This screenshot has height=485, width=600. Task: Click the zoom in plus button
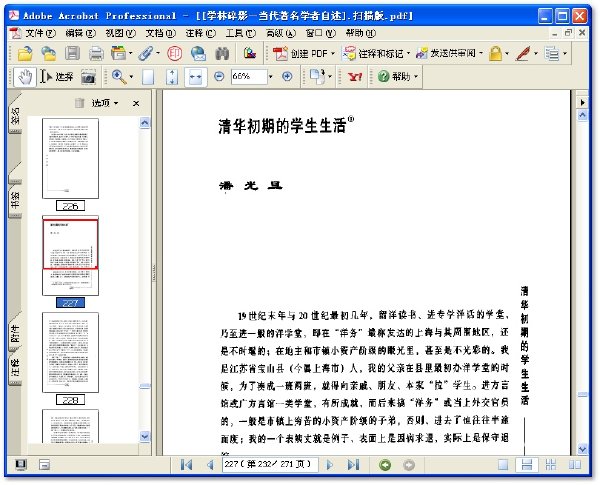pos(287,77)
